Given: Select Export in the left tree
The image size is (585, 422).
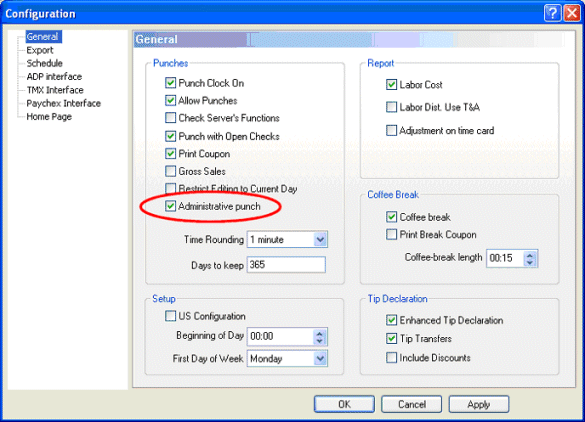Looking at the screenshot, I should (40, 50).
